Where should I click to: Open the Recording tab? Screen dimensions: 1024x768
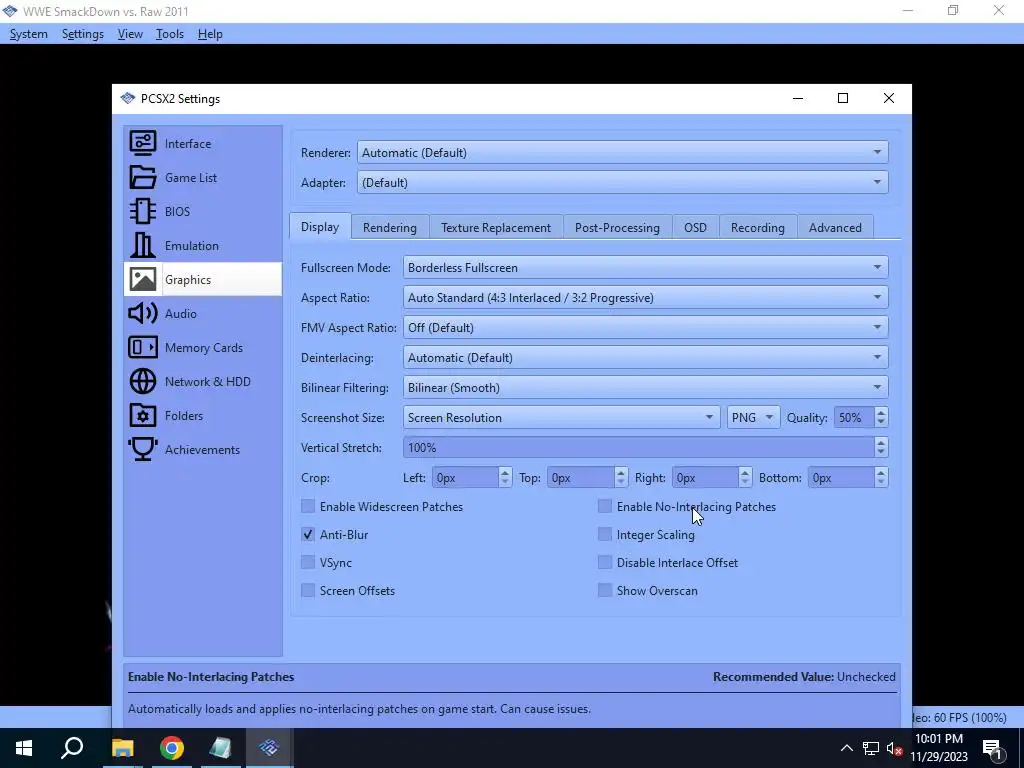click(758, 227)
